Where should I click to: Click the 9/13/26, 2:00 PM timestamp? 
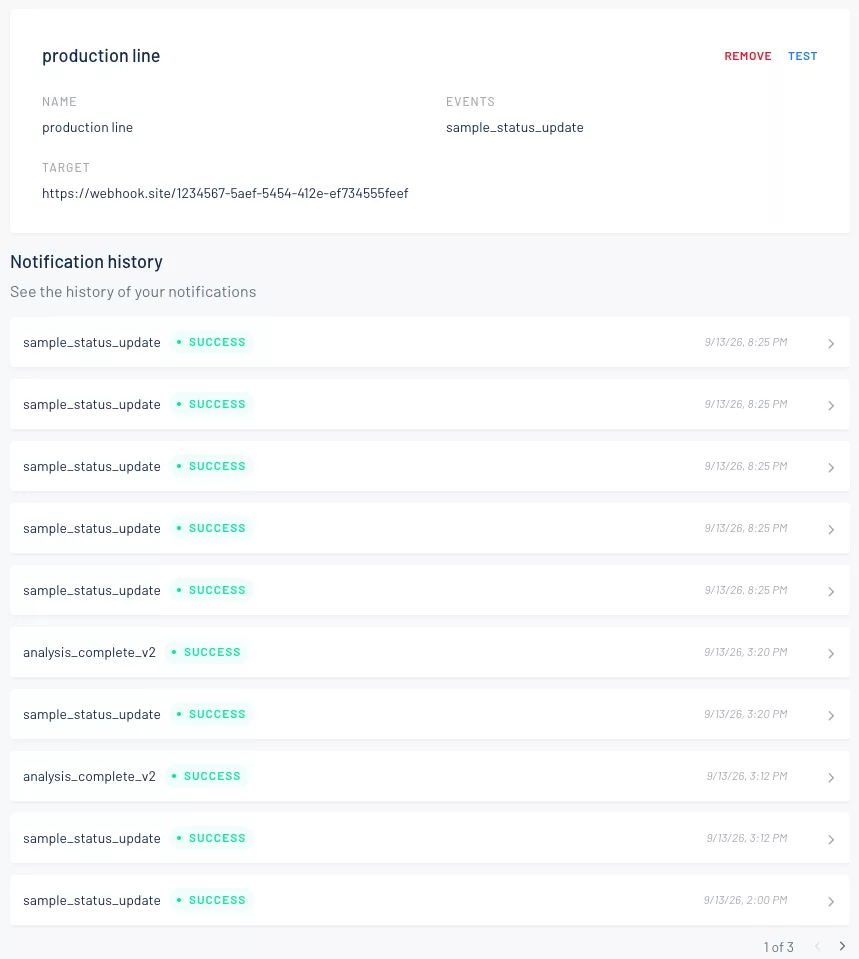[x=745, y=900]
